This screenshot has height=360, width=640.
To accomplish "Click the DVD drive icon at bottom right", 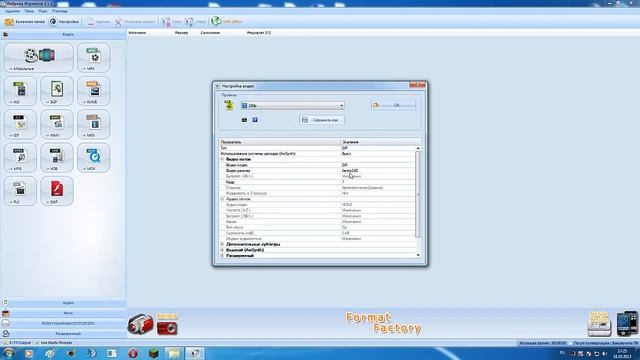I will tap(599, 324).
